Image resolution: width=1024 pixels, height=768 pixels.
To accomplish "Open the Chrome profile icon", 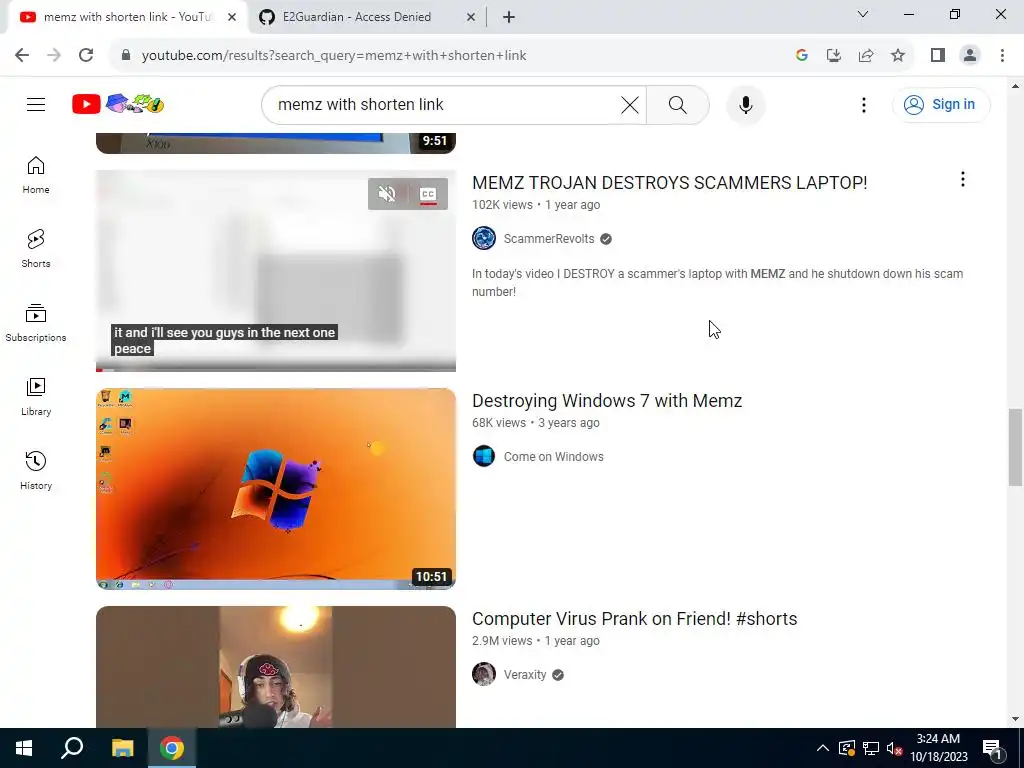I will 970,55.
